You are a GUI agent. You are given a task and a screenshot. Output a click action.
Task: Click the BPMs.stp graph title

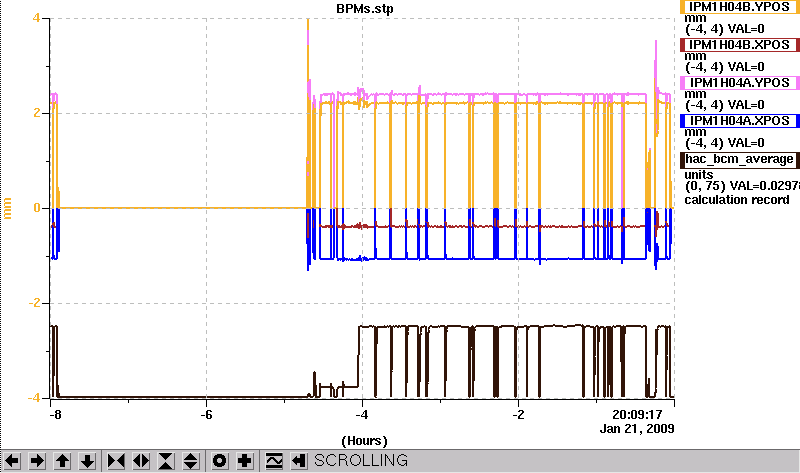click(365, 9)
